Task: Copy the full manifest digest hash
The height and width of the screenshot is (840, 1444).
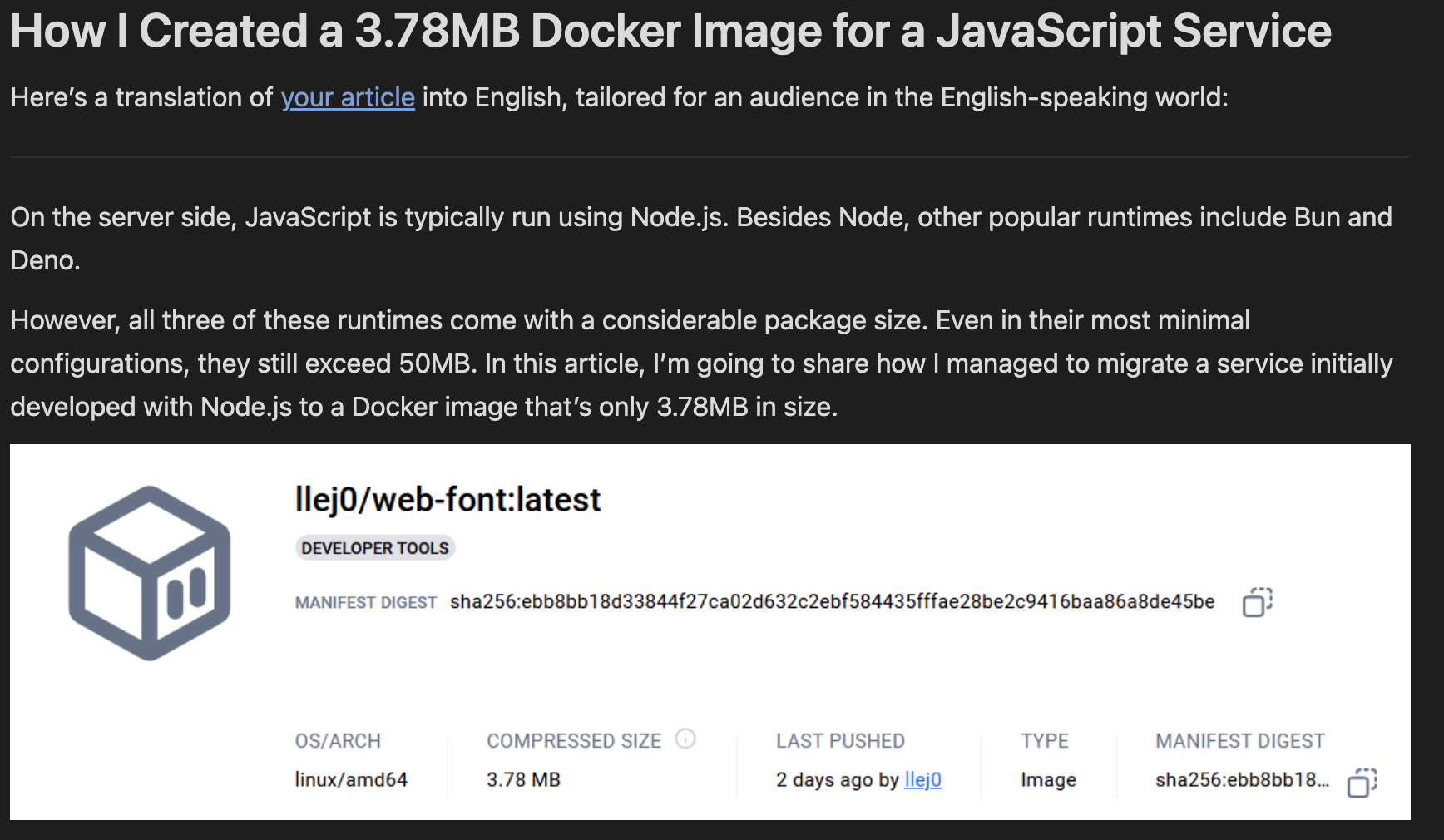Action: pos(1257,602)
